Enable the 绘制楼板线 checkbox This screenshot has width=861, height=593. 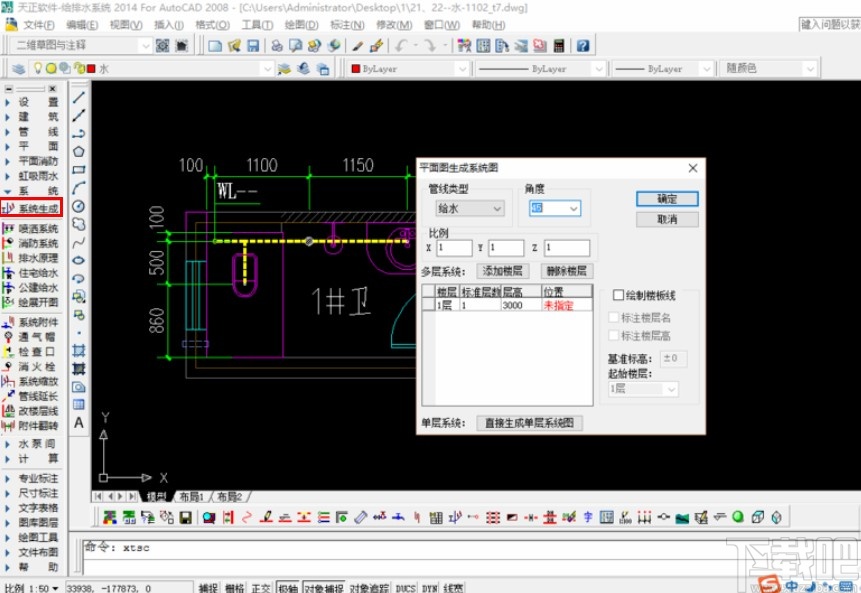point(618,295)
